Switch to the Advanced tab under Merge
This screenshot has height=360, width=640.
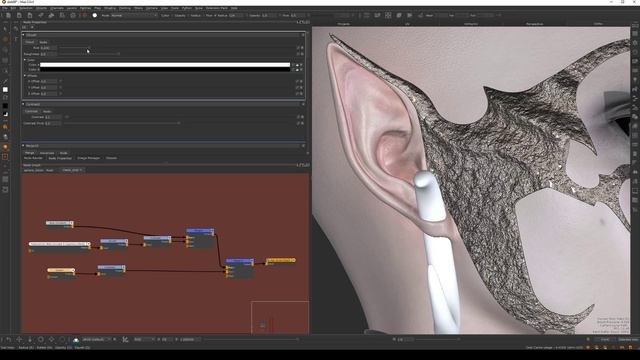(x=47, y=153)
